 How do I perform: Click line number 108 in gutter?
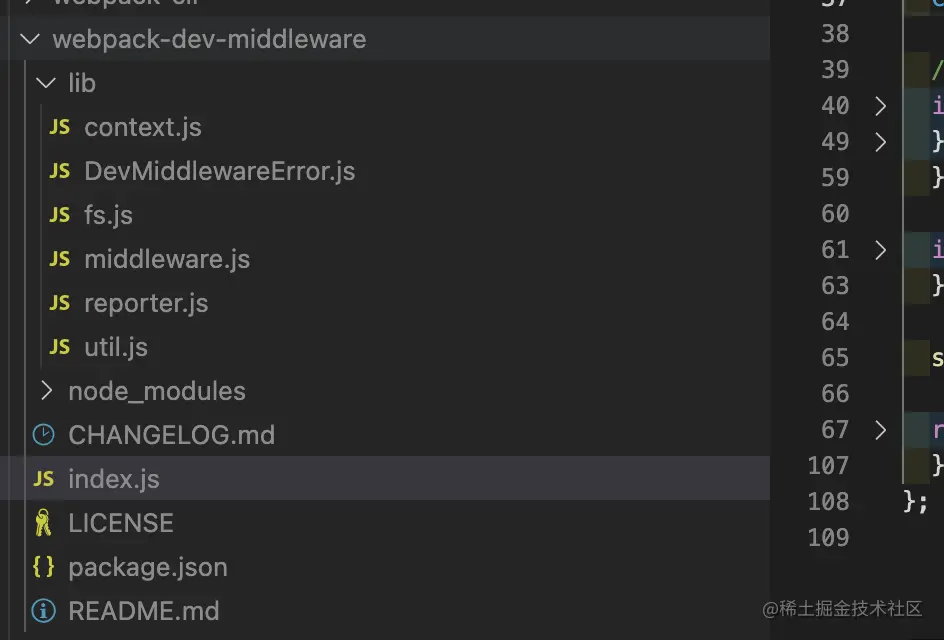coord(828,502)
